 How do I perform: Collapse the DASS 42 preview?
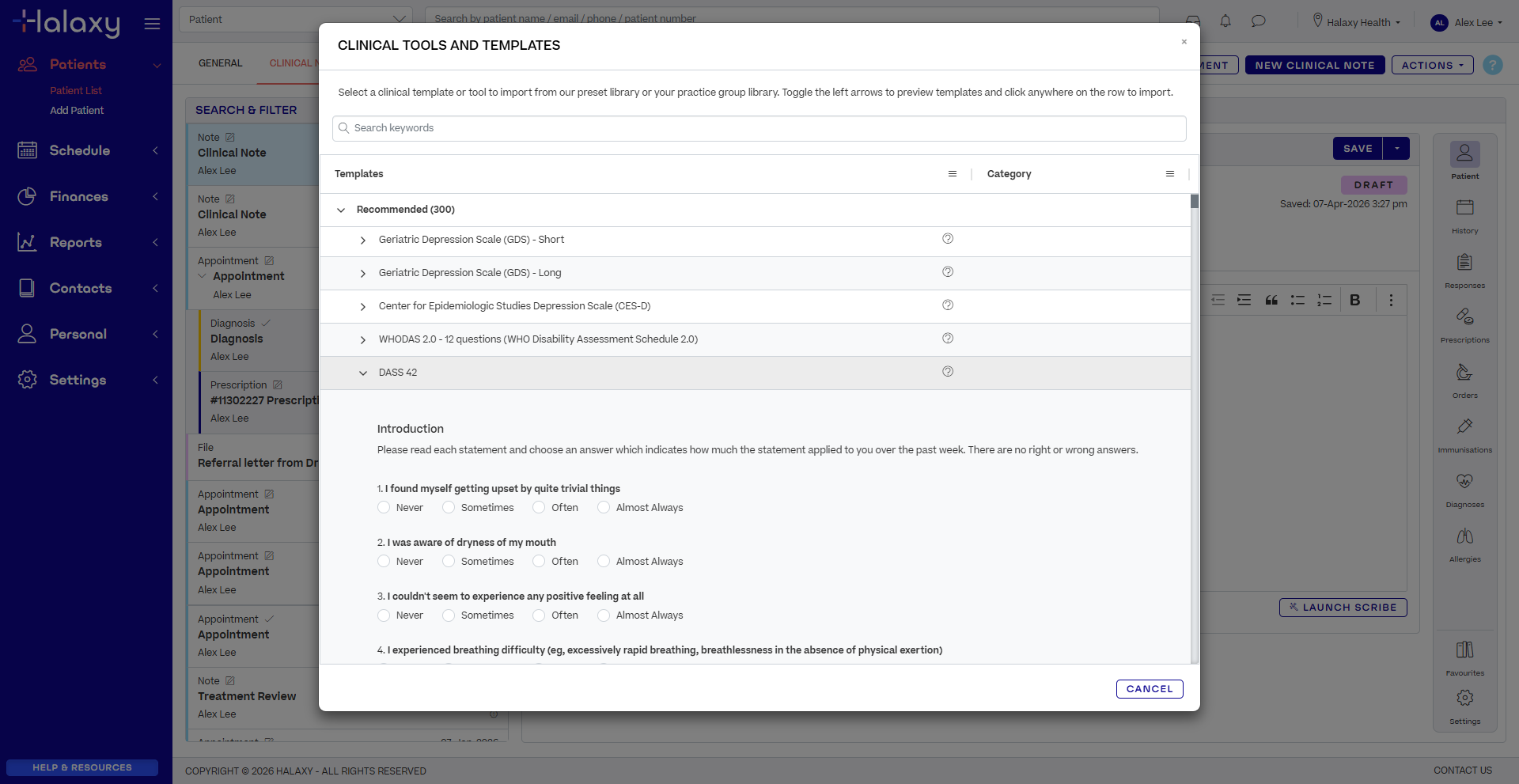363,373
